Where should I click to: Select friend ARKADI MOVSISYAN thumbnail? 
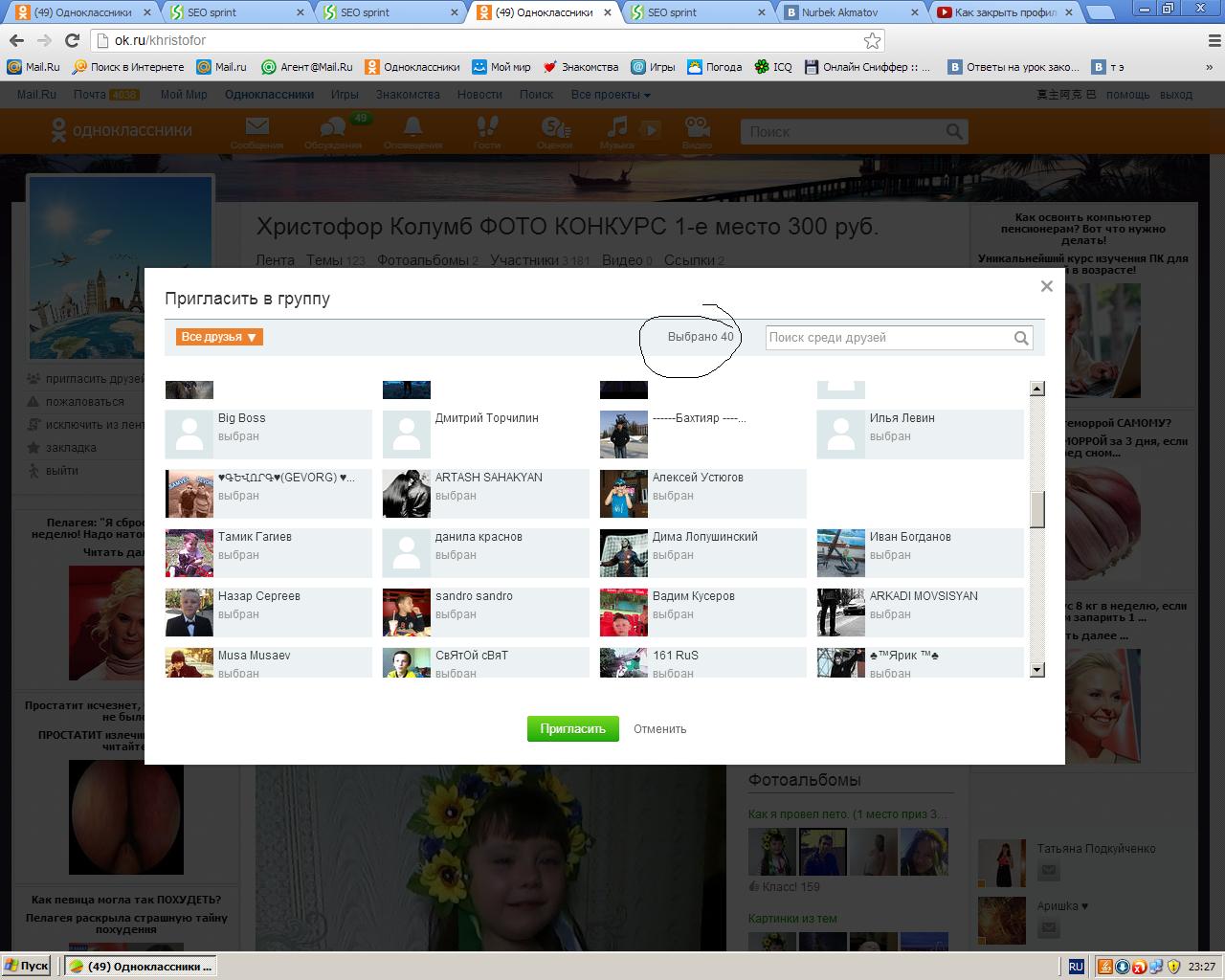point(840,612)
